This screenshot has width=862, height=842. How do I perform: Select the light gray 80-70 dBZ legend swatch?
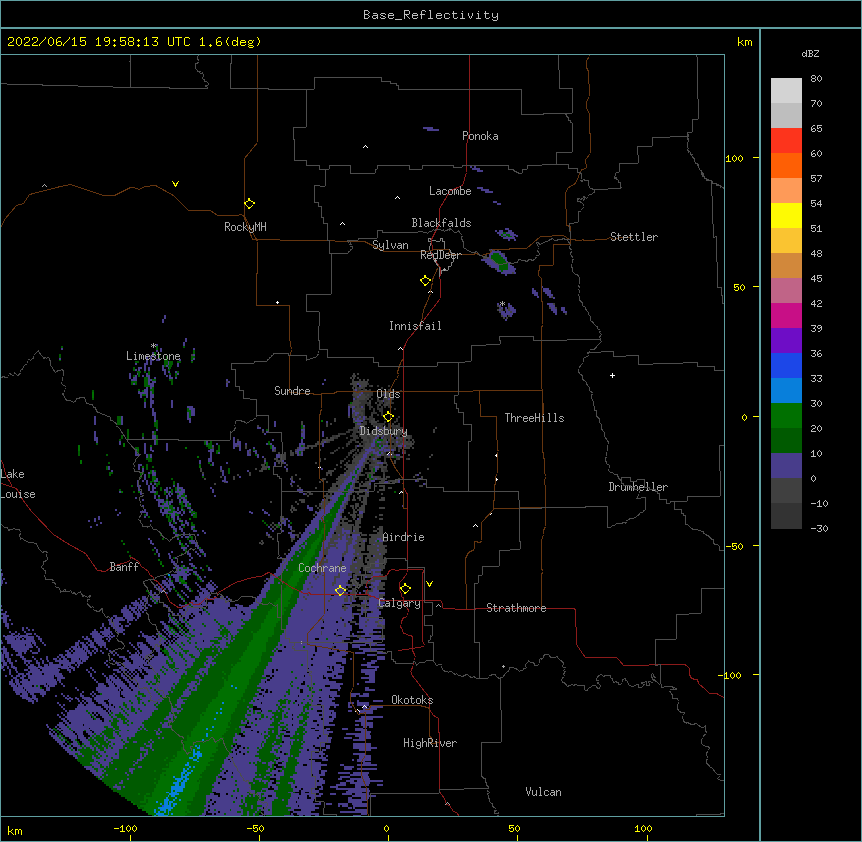786,91
